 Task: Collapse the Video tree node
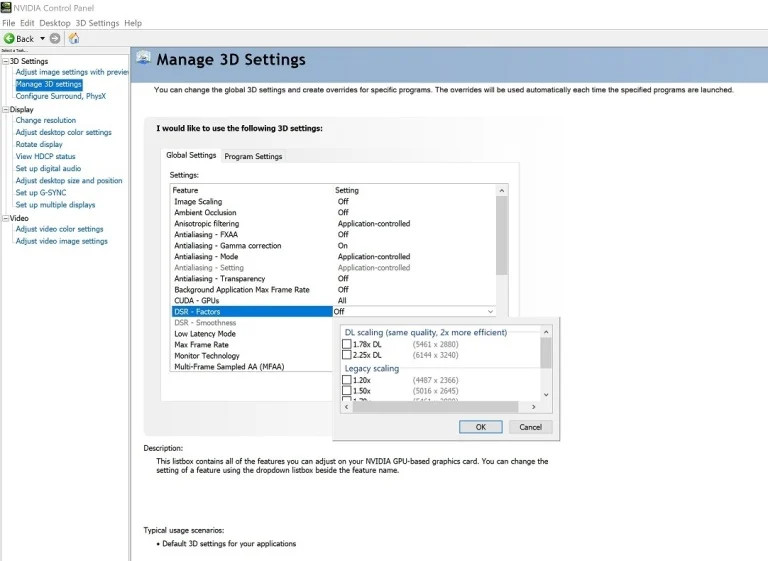5,217
